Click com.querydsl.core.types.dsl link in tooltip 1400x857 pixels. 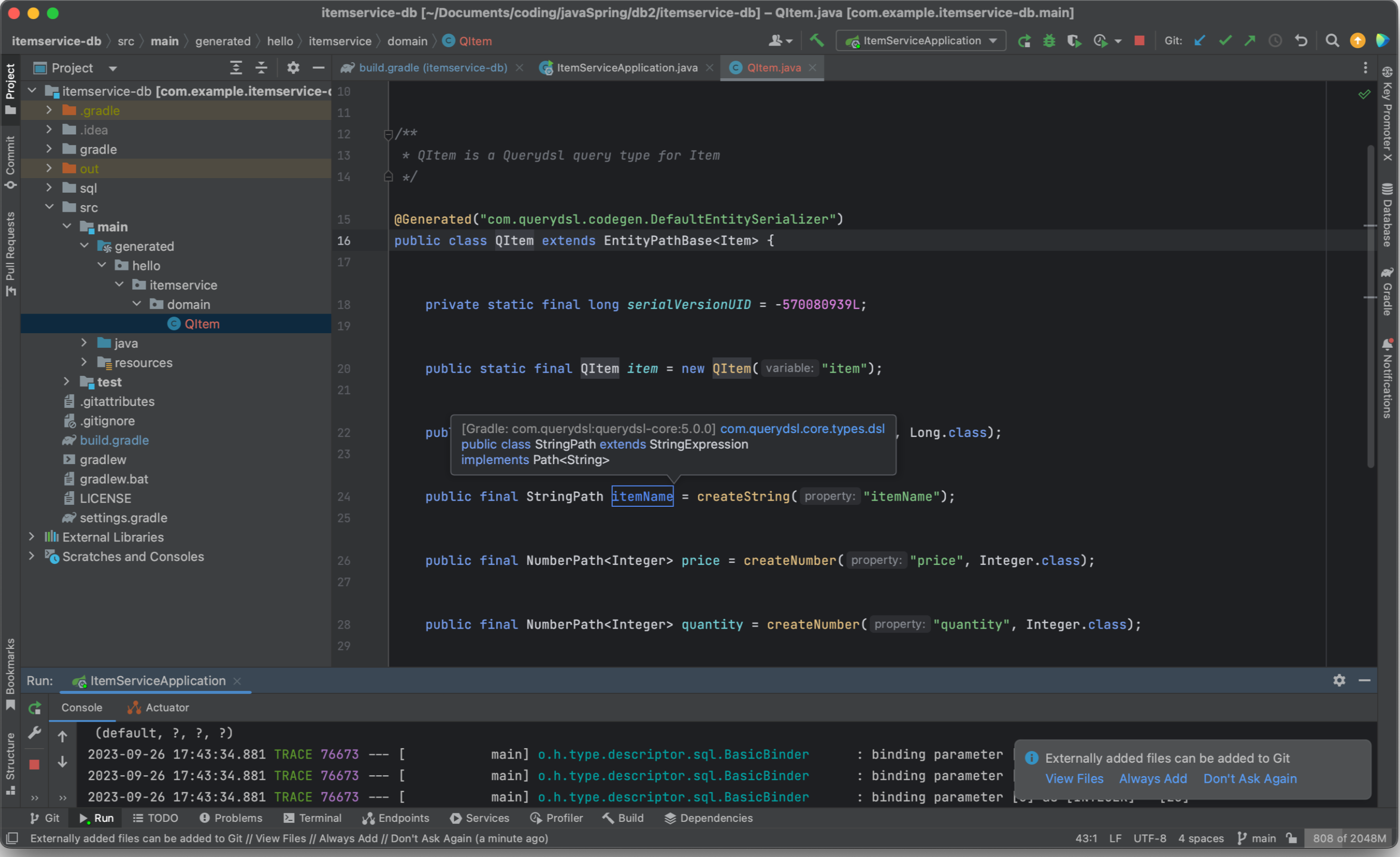[x=802, y=429]
